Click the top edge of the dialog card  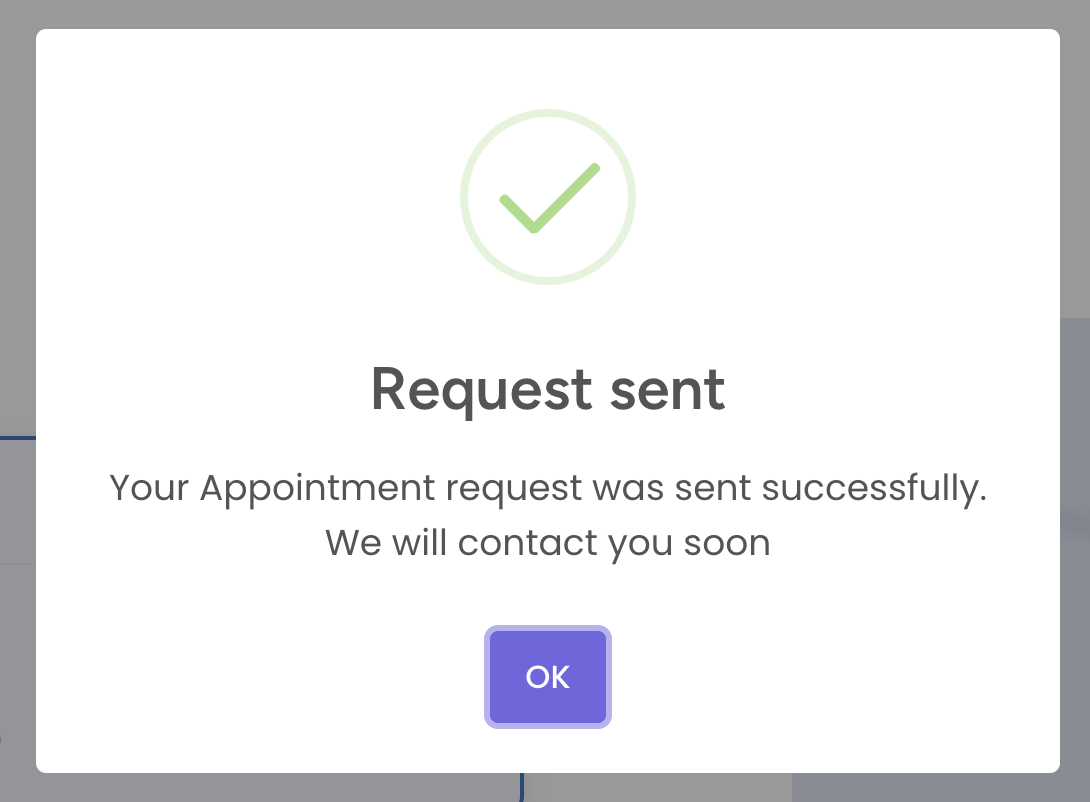click(x=548, y=31)
